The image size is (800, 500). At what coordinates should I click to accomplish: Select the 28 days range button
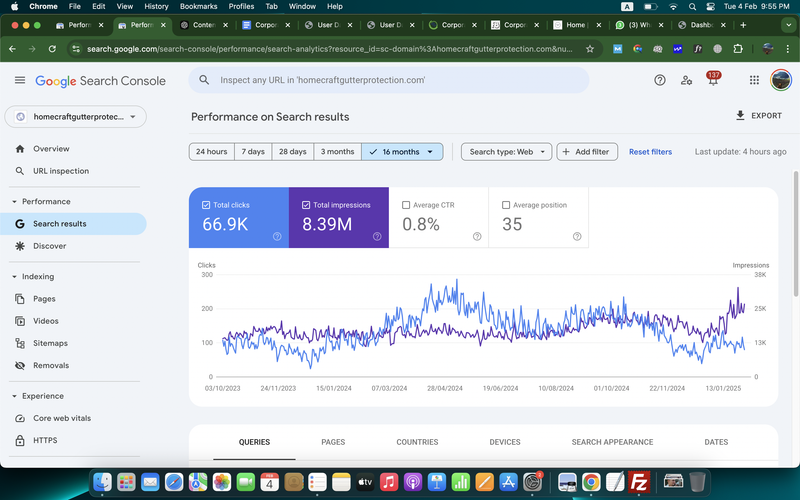click(x=293, y=152)
